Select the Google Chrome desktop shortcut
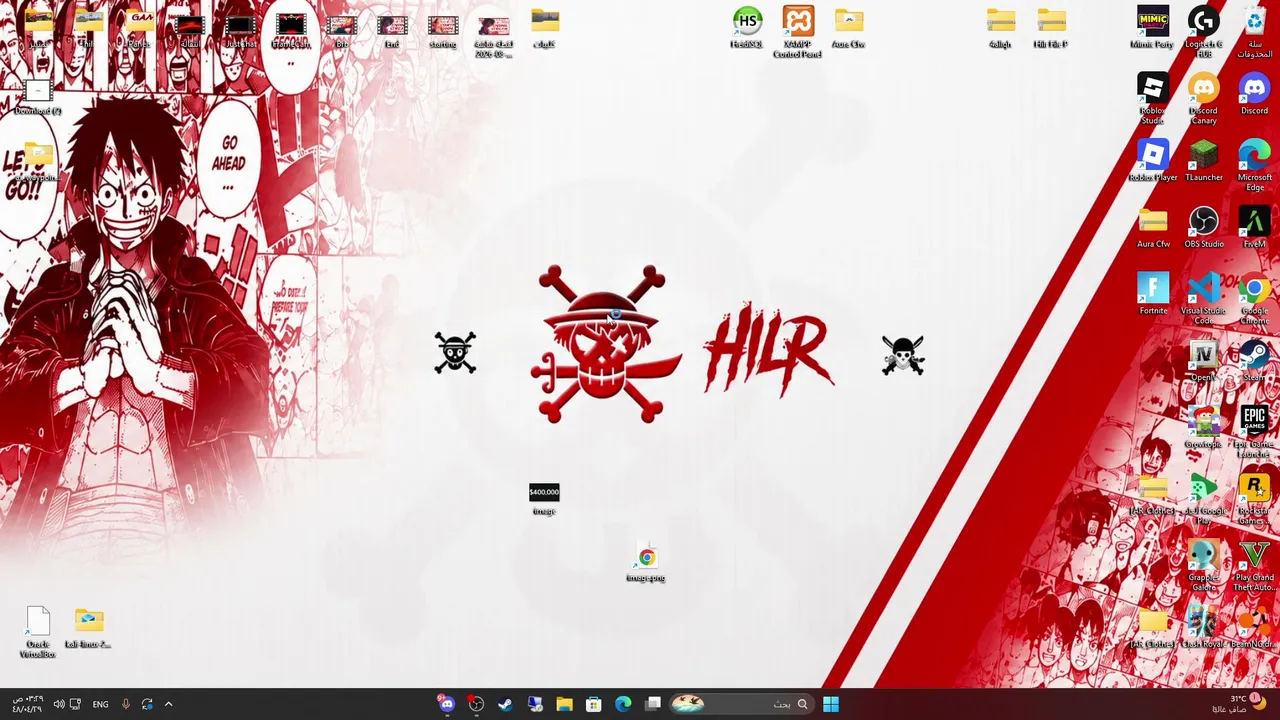Image resolution: width=1280 pixels, height=720 pixels. 1254,298
